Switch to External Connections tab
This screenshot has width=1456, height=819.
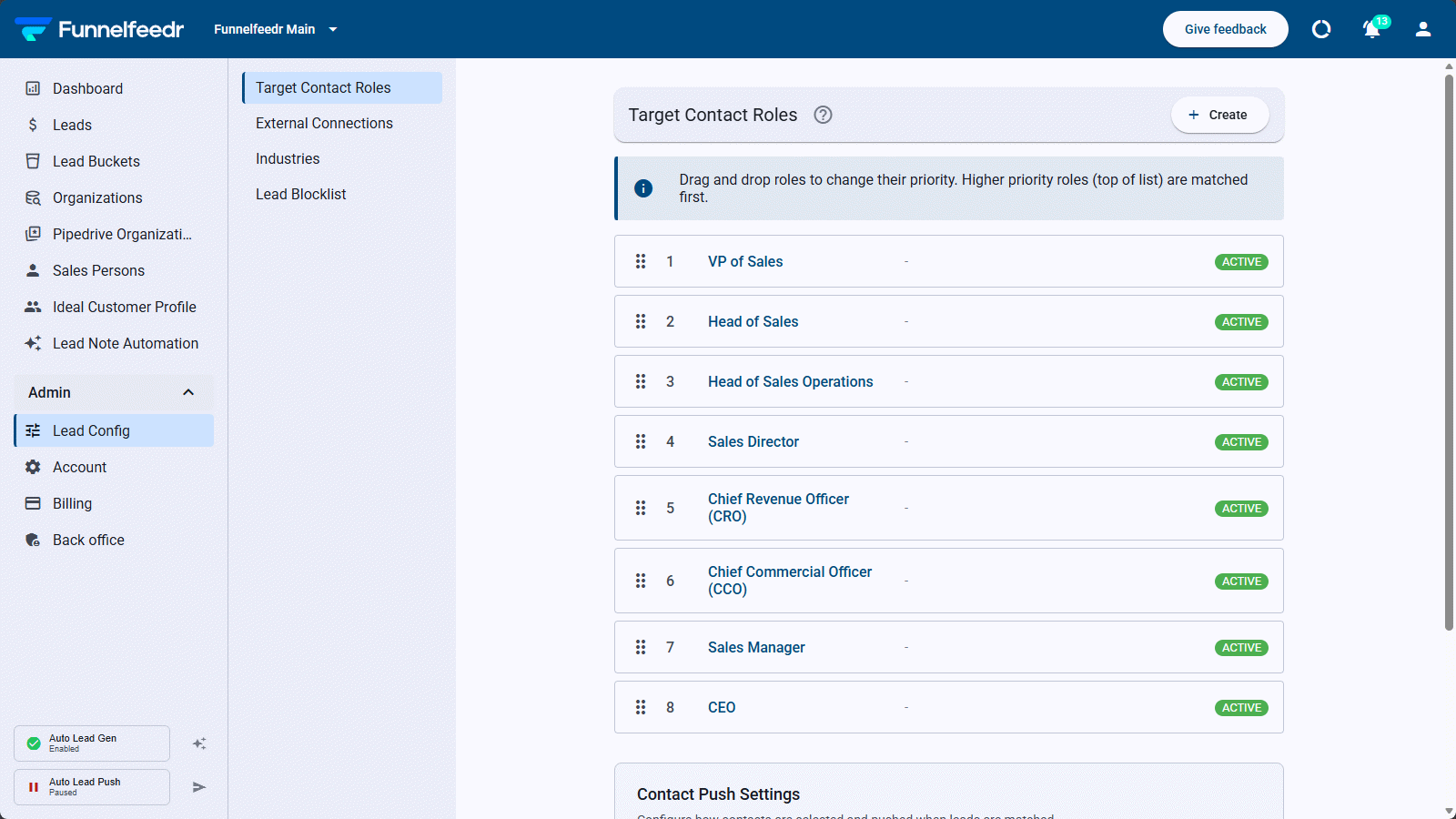tap(342, 123)
